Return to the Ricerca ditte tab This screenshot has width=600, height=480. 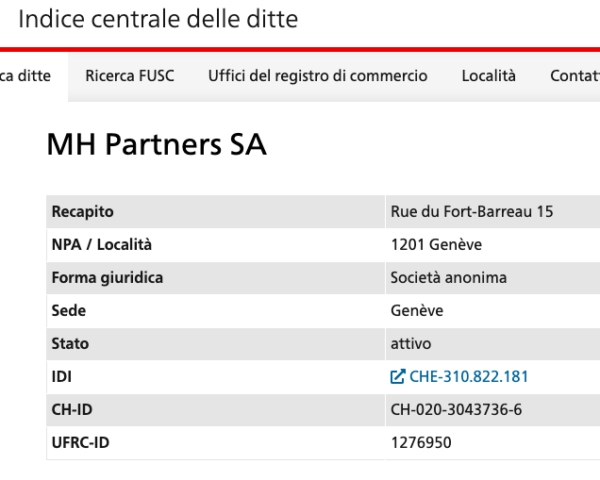coord(25,76)
